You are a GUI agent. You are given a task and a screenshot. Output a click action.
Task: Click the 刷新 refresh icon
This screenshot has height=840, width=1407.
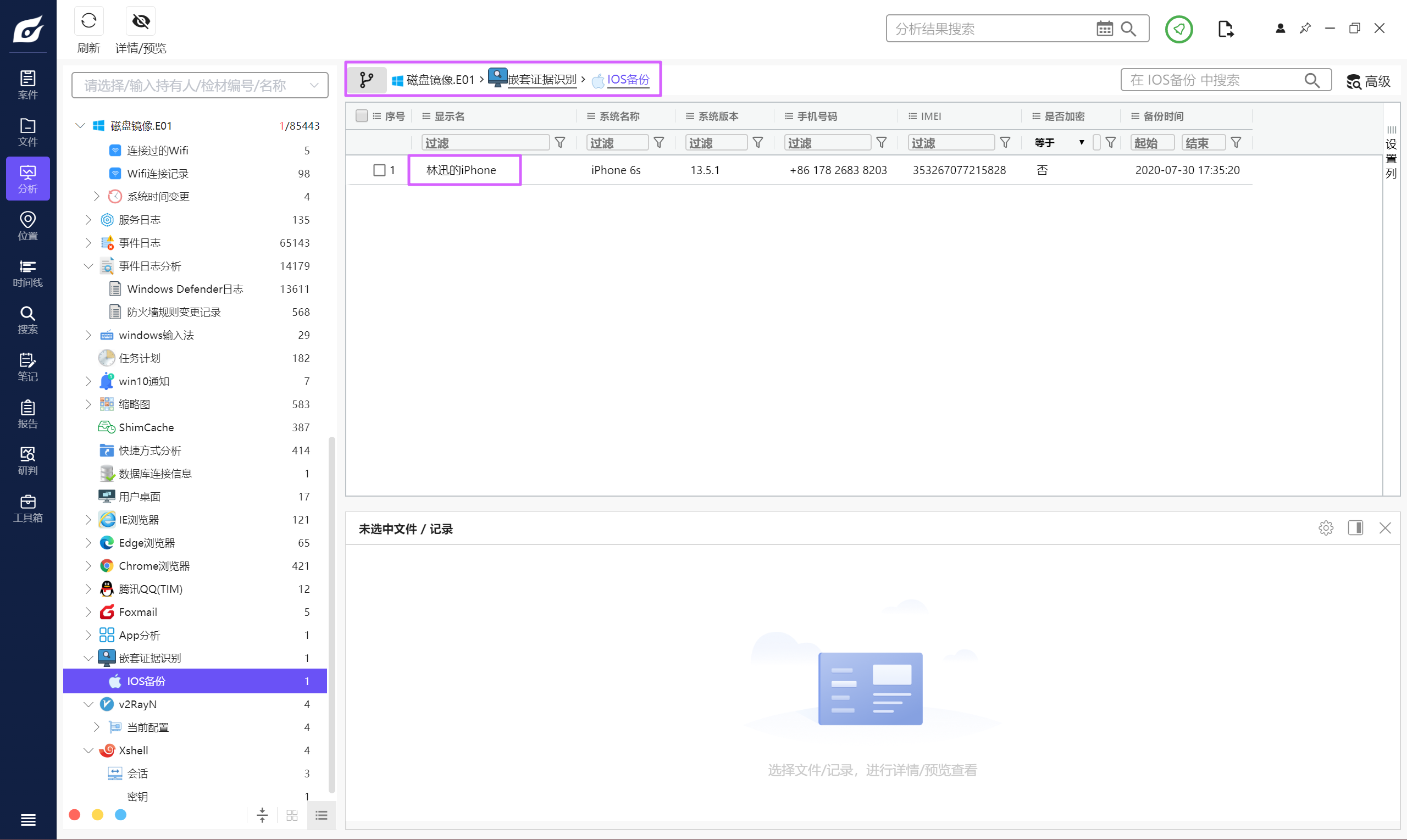click(x=89, y=21)
